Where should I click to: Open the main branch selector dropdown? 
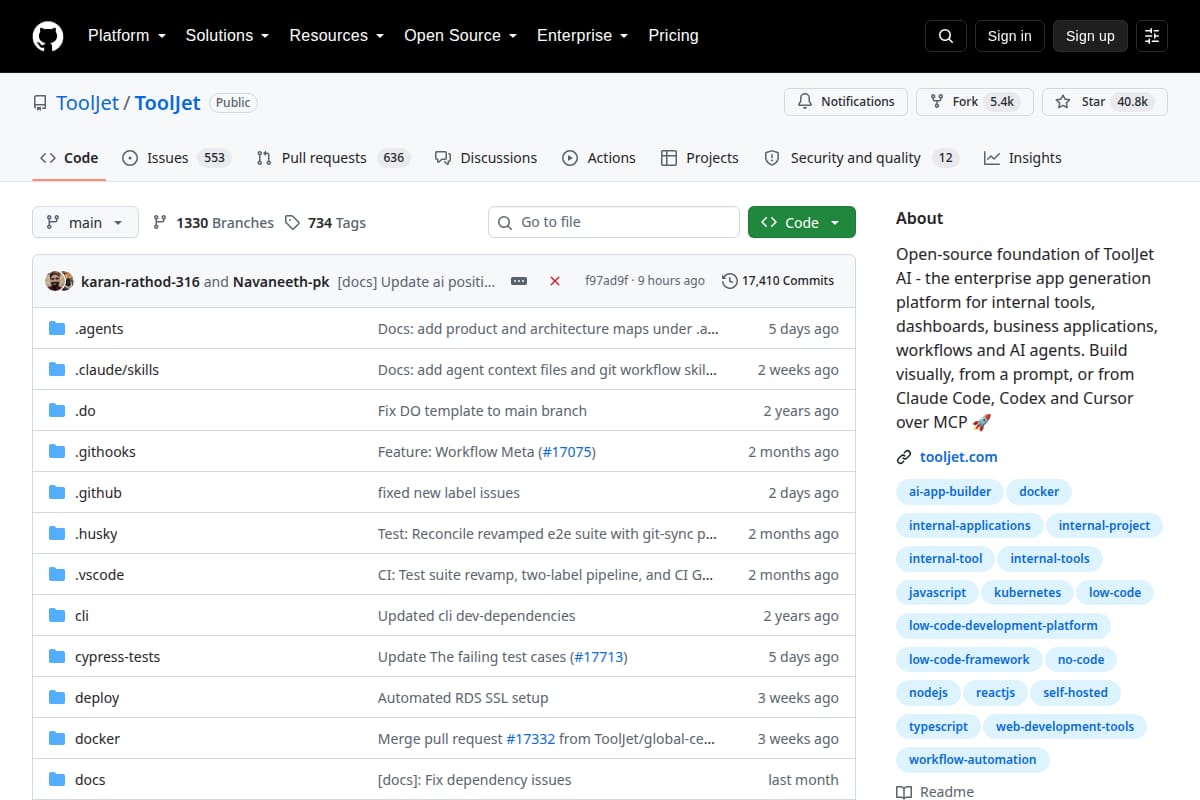pyautogui.click(x=85, y=223)
